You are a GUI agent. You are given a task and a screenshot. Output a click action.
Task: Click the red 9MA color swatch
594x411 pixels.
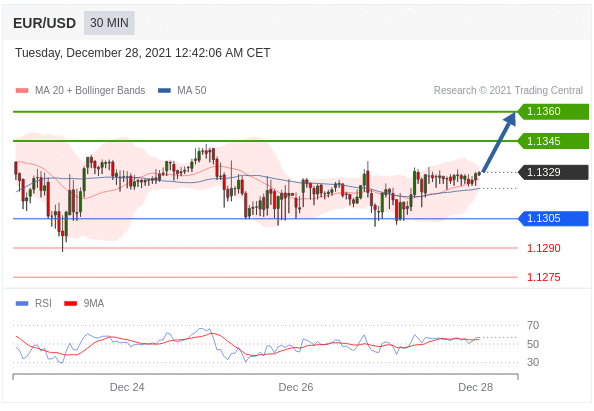point(70,303)
